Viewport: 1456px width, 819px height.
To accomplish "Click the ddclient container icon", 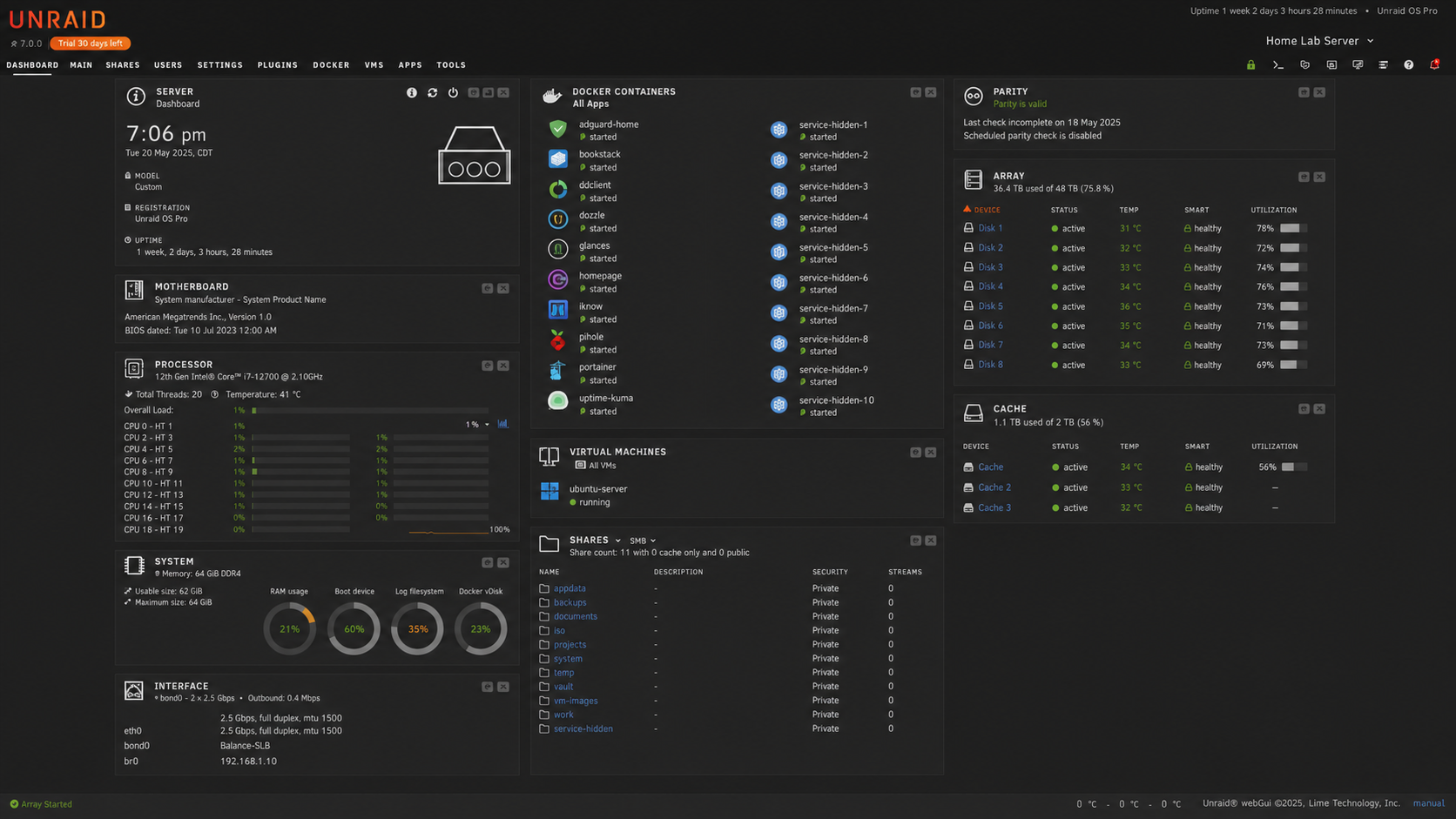I will tap(558, 190).
